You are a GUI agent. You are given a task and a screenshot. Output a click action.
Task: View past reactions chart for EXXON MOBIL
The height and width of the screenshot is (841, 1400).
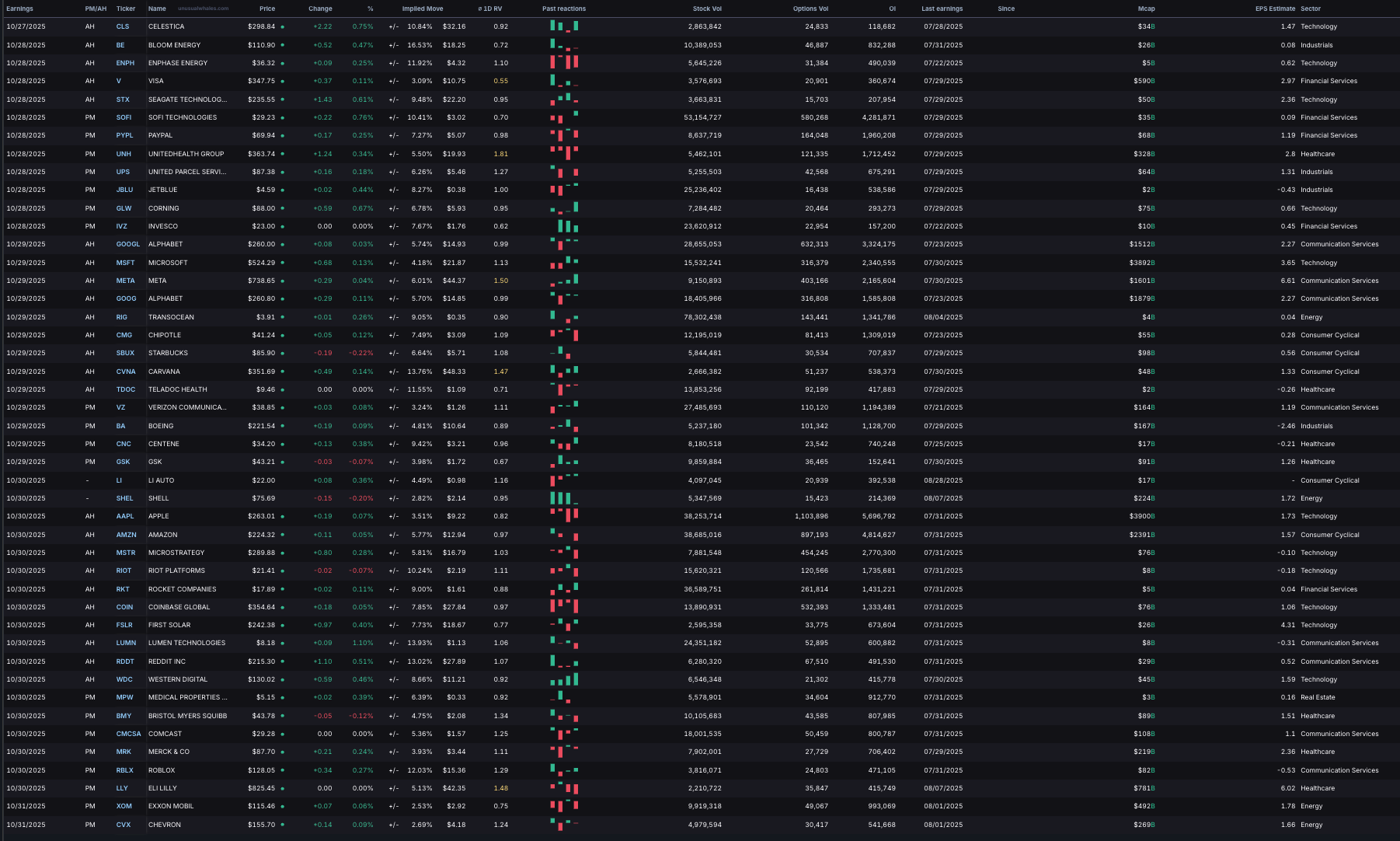pyautogui.click(x=564, y=806)
